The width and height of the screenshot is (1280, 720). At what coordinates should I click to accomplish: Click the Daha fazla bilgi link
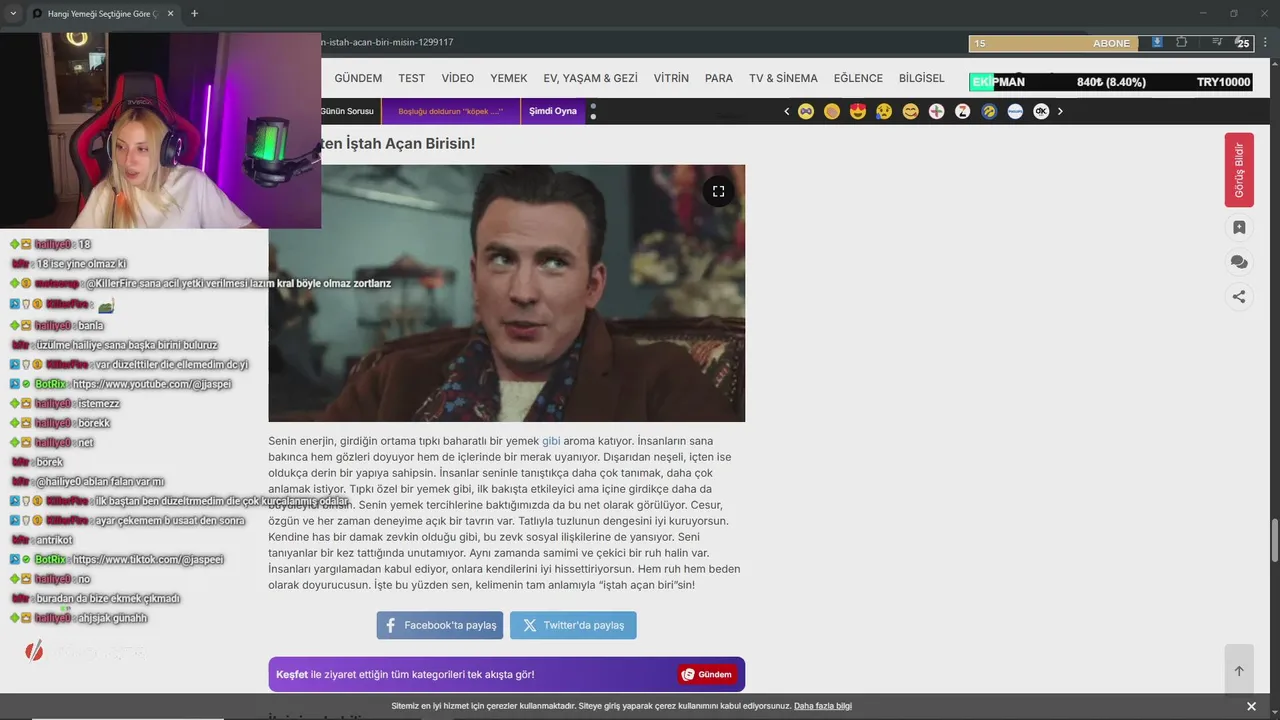(823, 706)
